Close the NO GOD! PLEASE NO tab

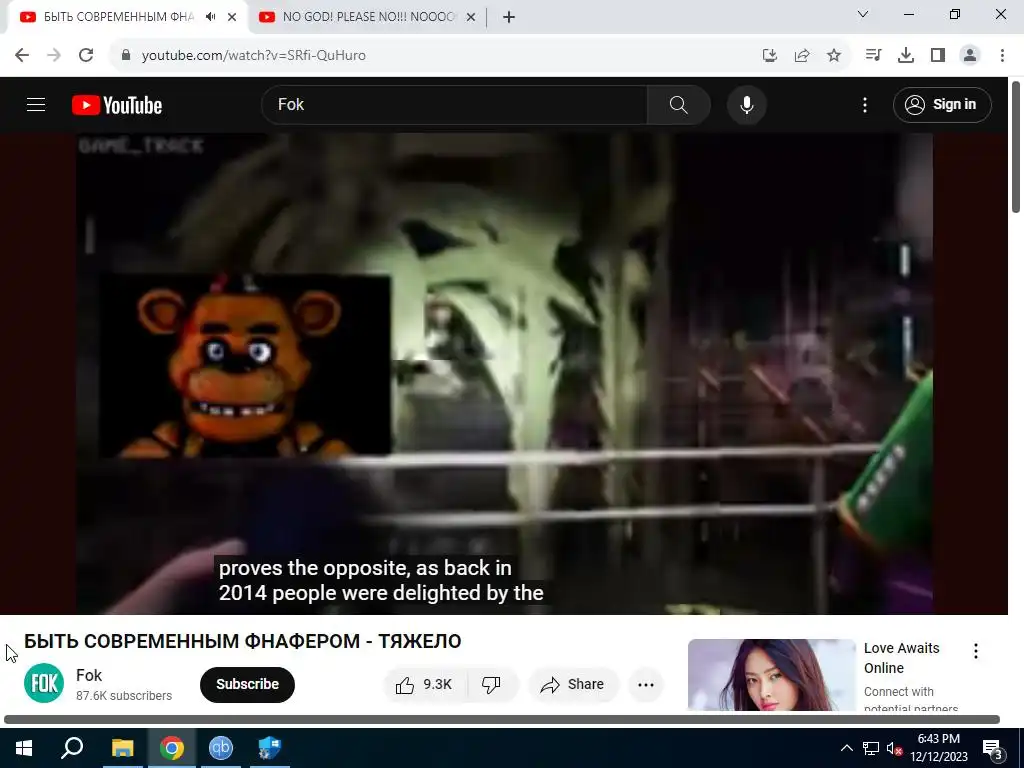coord(471,17)
